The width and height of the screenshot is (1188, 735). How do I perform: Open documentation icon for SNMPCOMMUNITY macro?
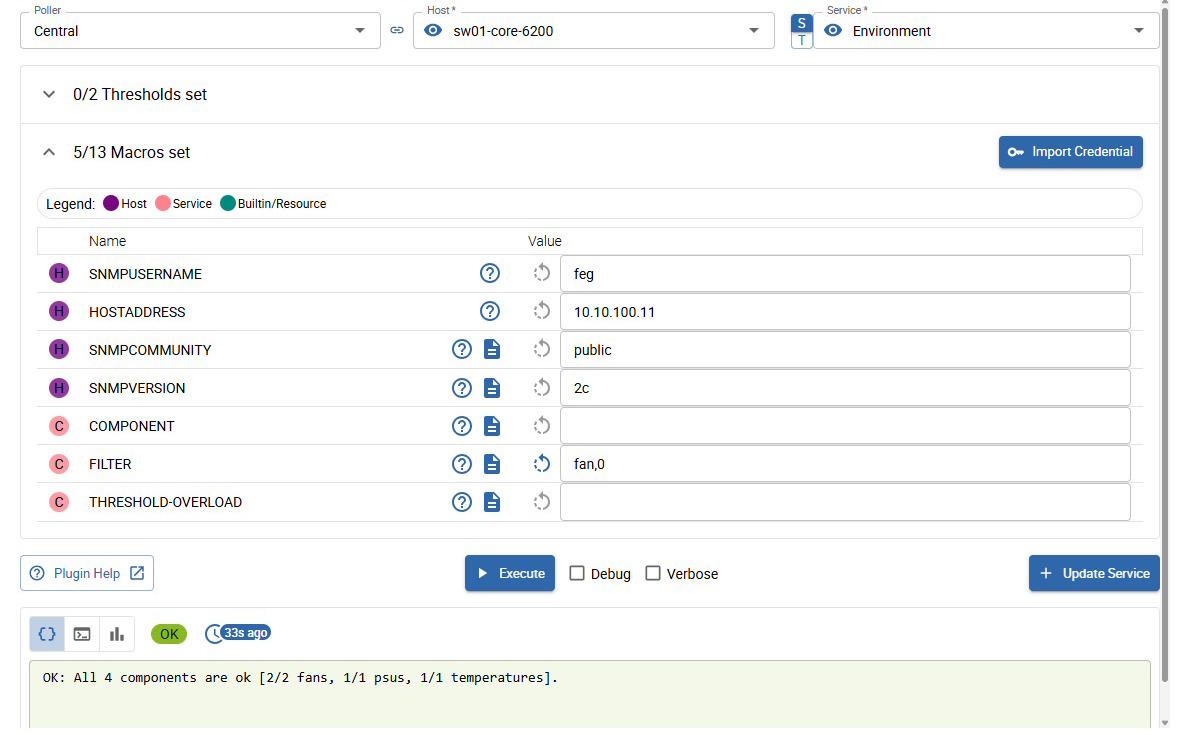click(492, 350)
